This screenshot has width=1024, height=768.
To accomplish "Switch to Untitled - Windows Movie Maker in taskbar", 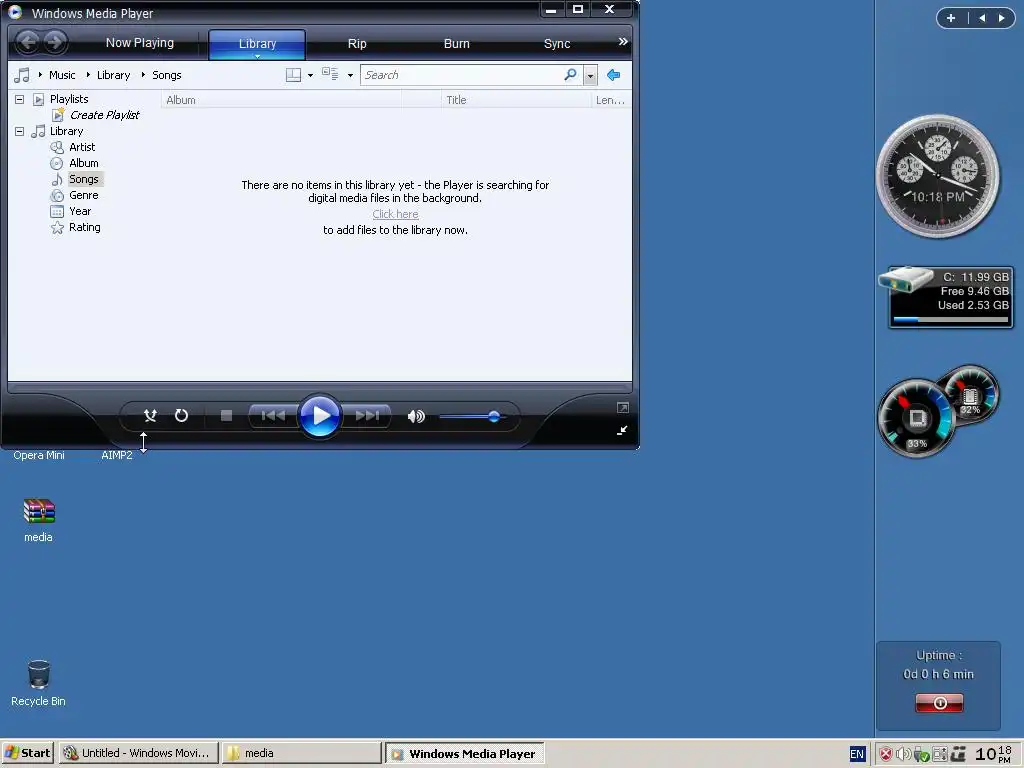I will click(x=138, y=753).
